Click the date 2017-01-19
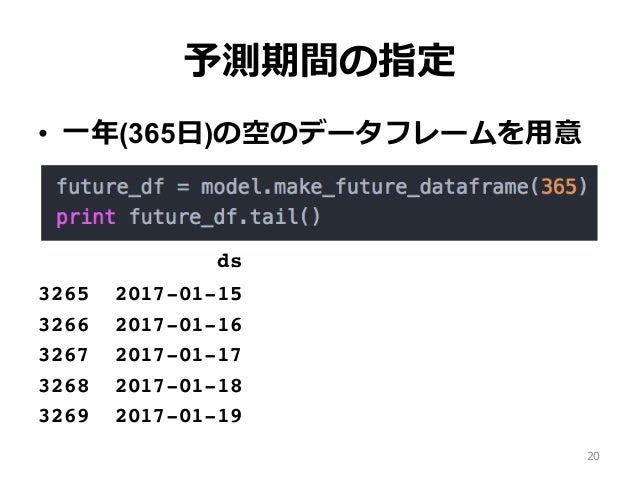 179,416
